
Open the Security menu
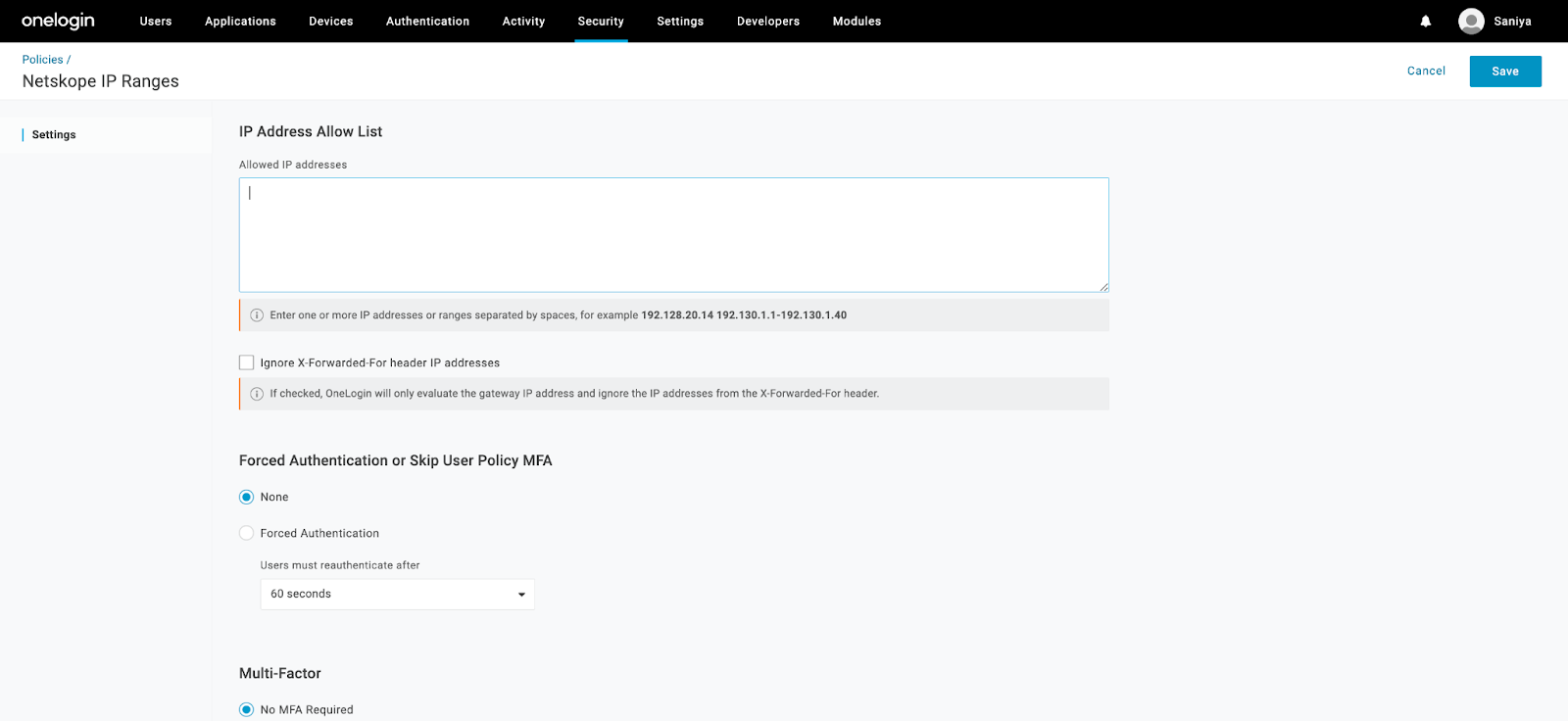601,21
